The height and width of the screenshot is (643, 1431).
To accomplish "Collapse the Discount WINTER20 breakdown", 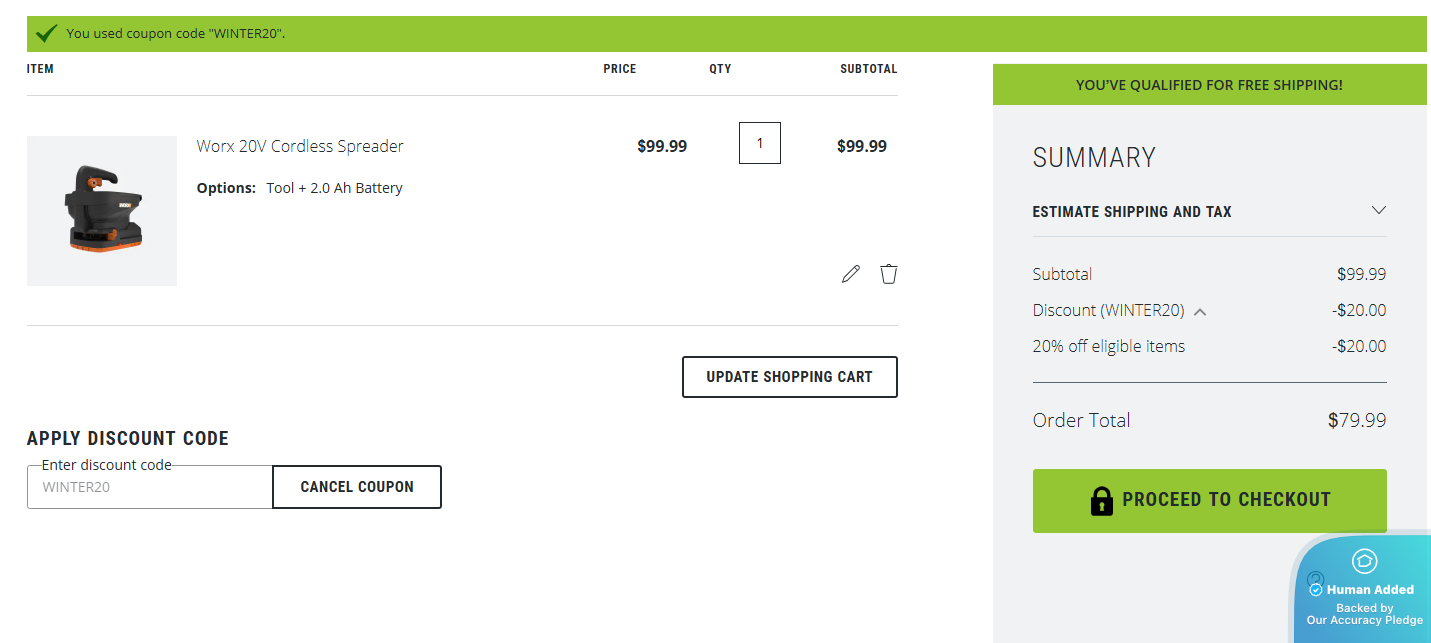I will [x=1200, y=311].
